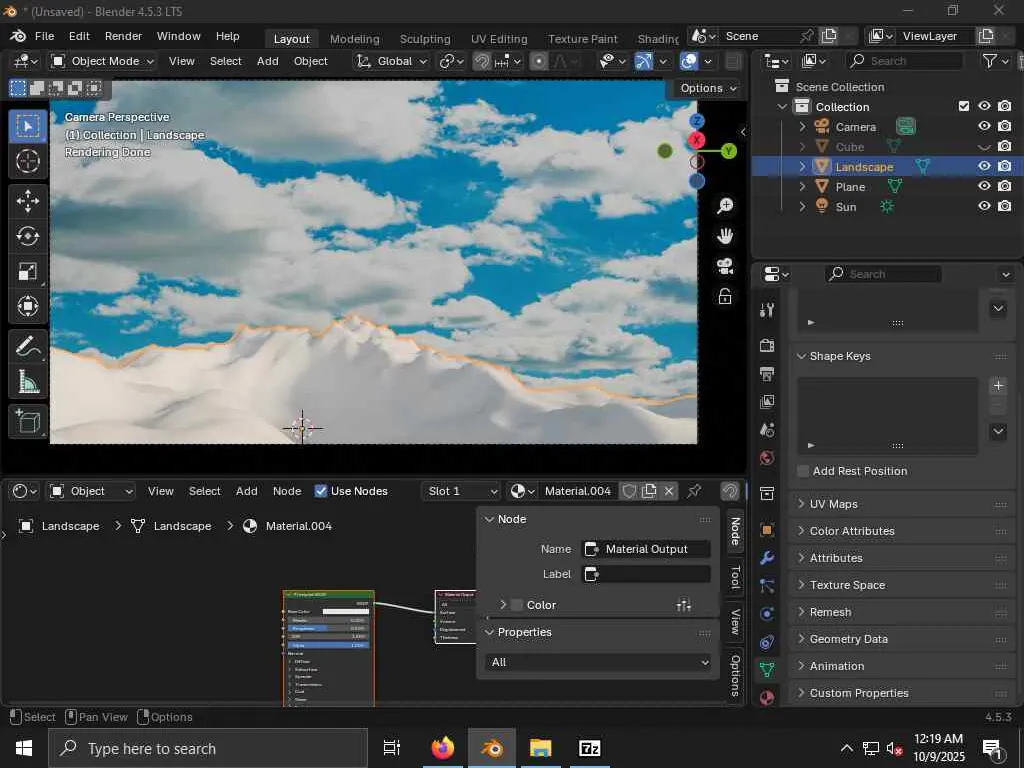Toggle the Use Nodes checkbox
Viewport: 1024px width, 768px height.
[x=321, y=491]
